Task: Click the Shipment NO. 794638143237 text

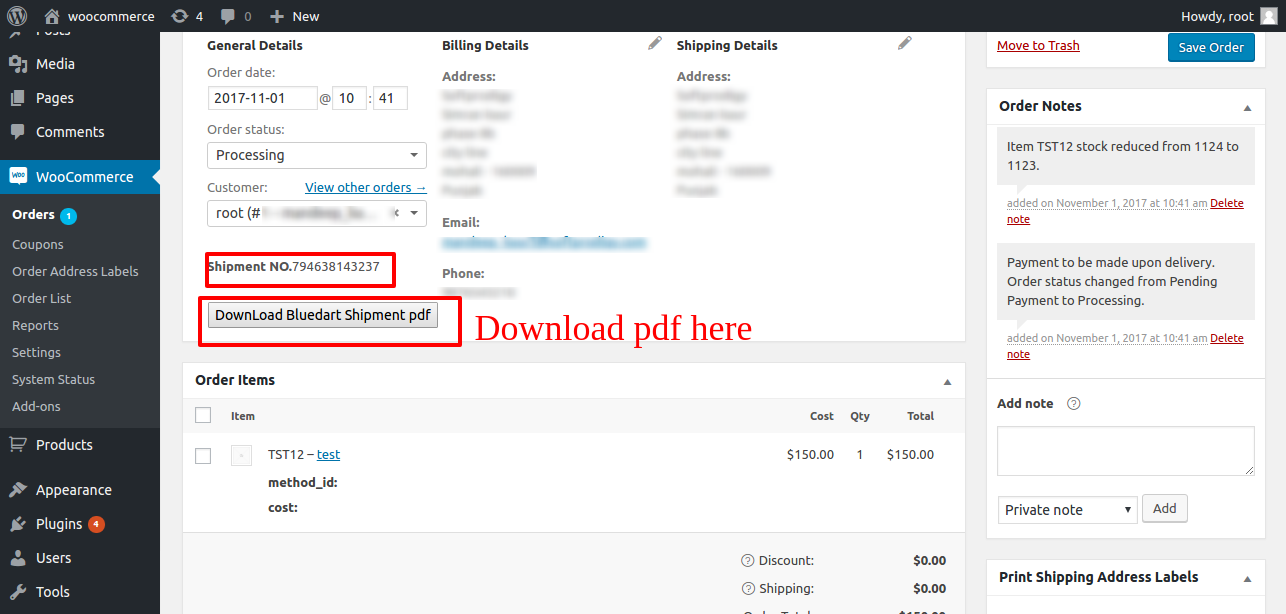Action: (293, 266)
